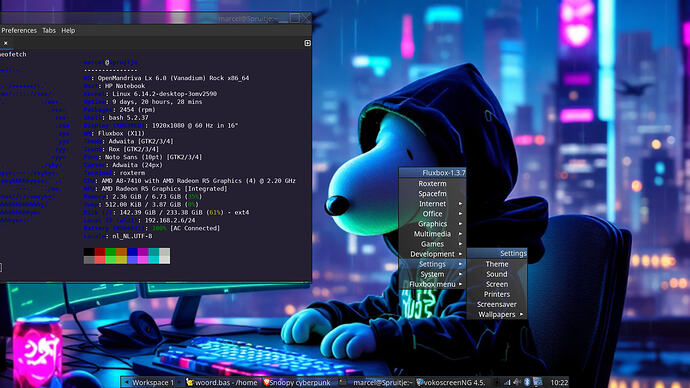
Task: Switch to the woord.bas taskbar window
Action: [222, 382]
